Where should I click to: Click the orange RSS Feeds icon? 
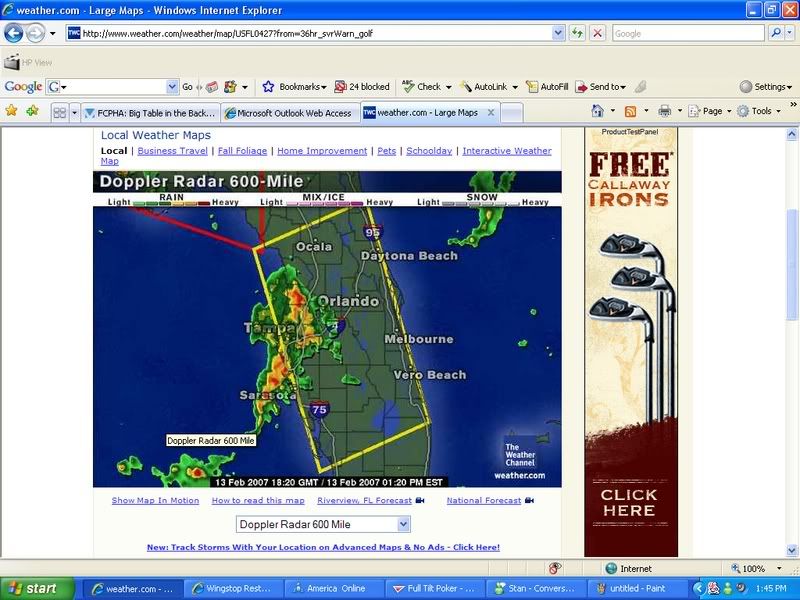click(631, 111)
